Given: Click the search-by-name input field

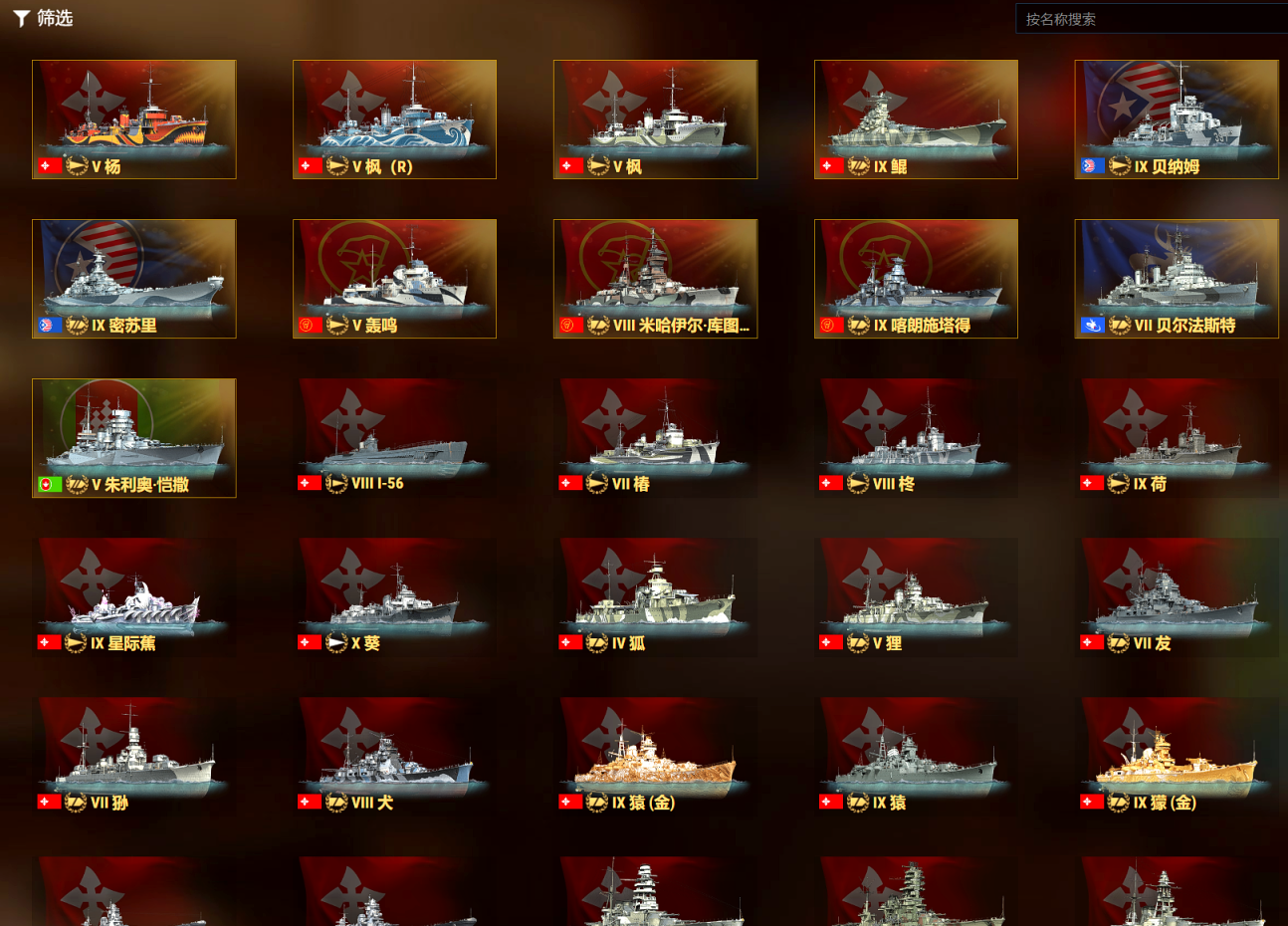Looking at the screenshot, I should [x=1152, y=19].
